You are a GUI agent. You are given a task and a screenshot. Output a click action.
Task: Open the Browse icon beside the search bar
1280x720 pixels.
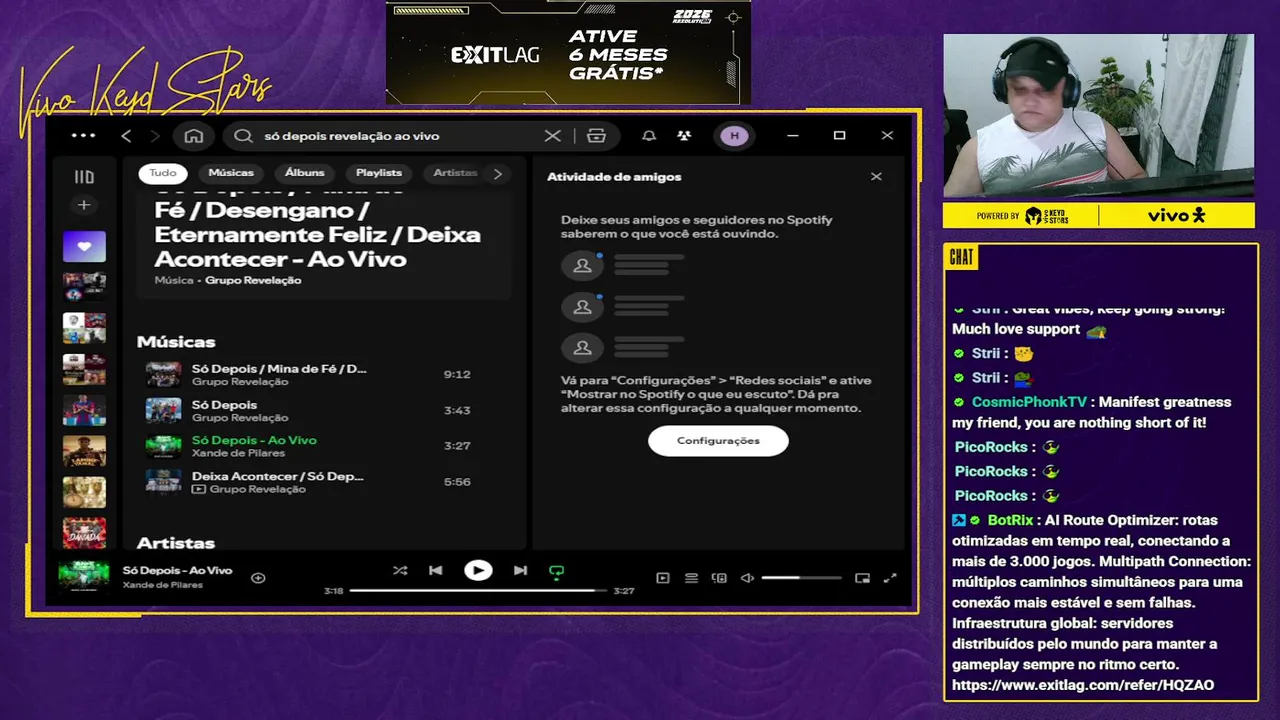[597, 136]
